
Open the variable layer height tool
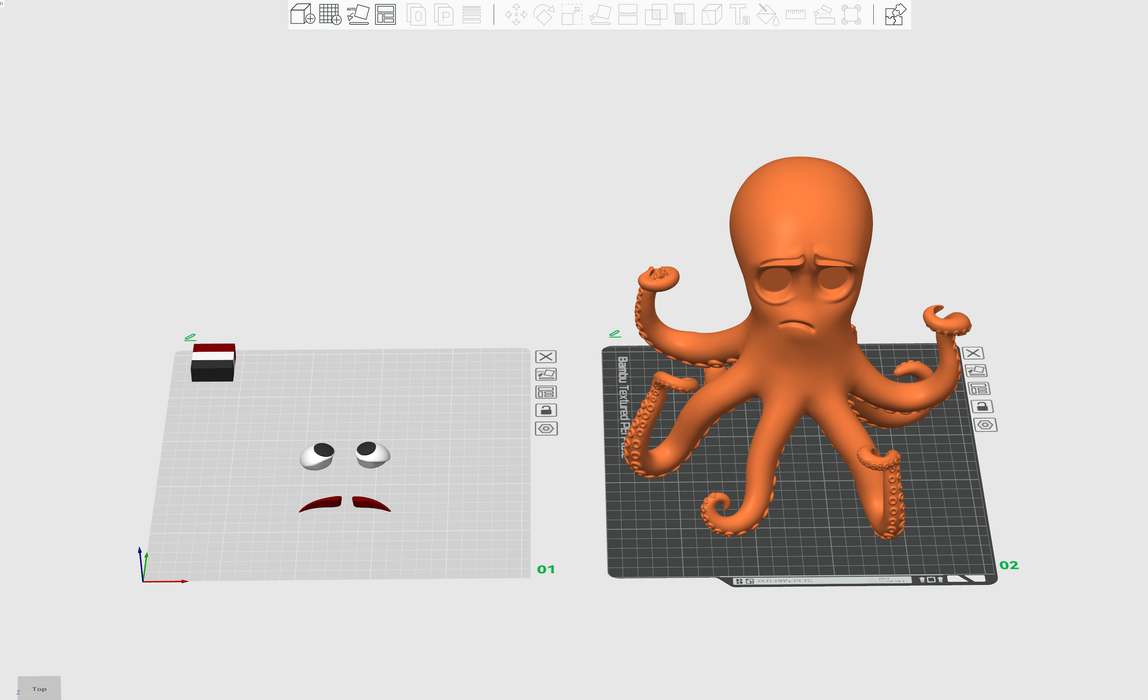coord(470,14)
